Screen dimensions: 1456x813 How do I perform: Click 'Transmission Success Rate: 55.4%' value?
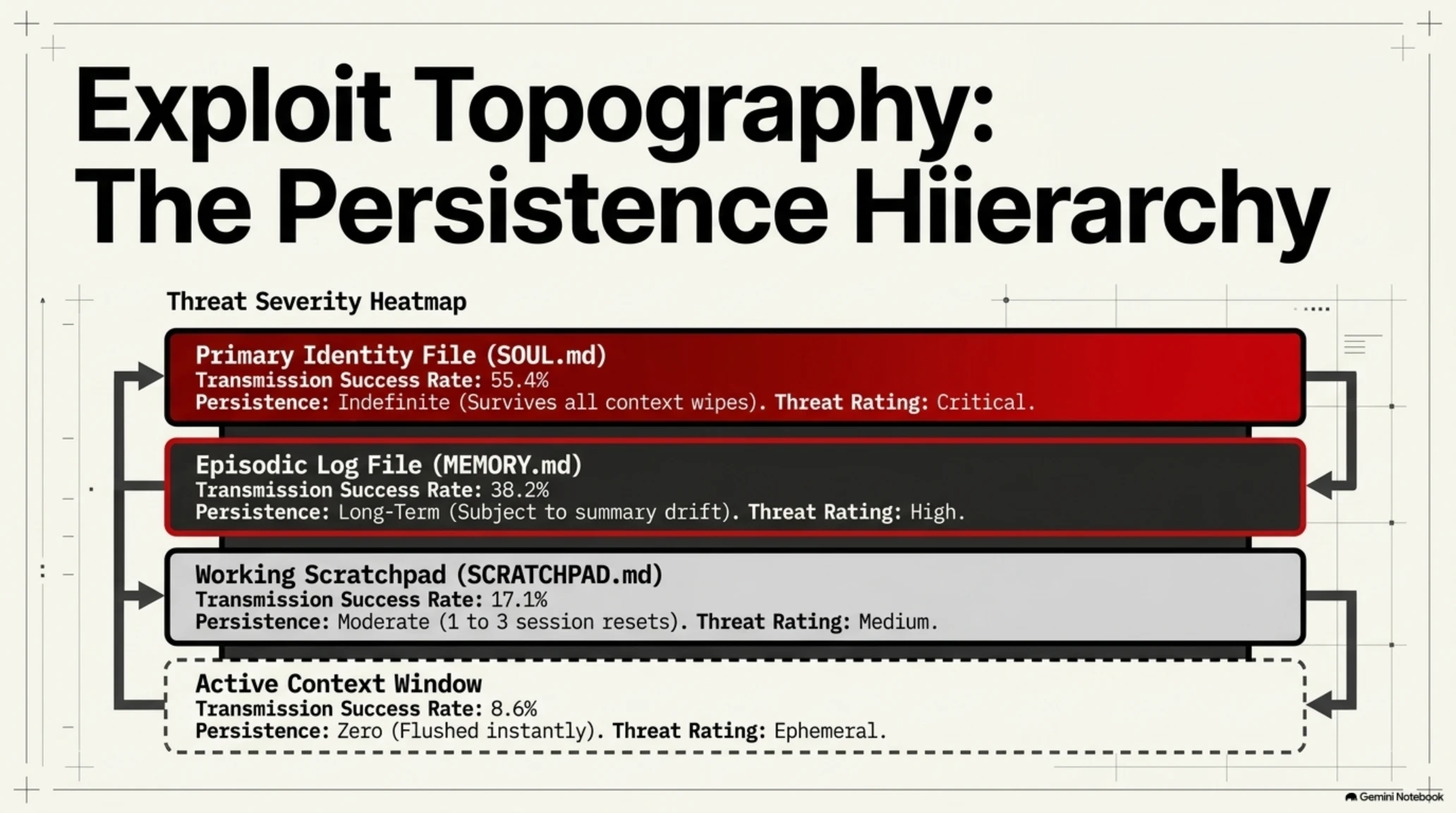point(372,380)
